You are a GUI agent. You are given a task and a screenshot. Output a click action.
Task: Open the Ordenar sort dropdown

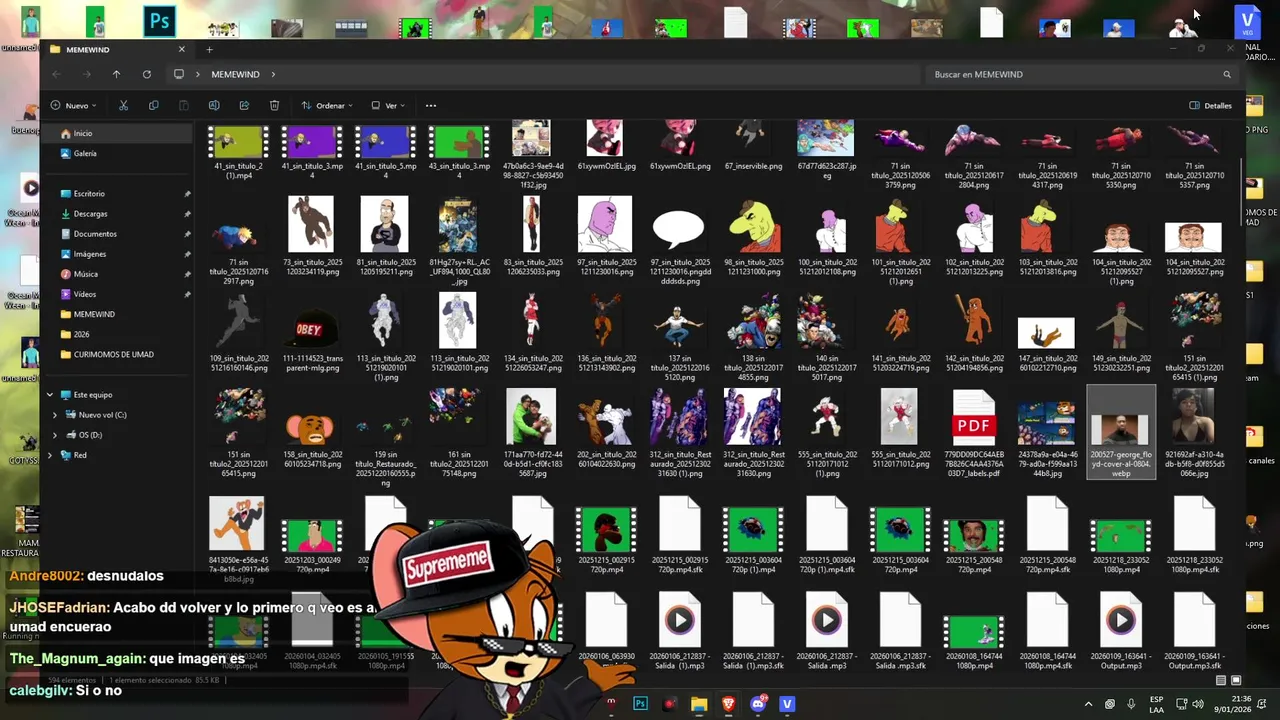coord(327,105)
